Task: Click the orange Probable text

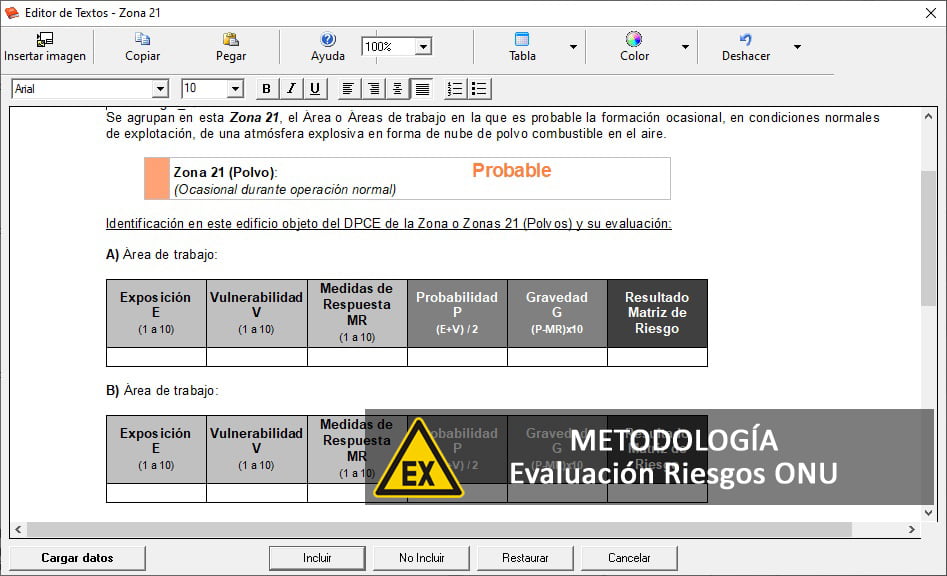Action: [512, 170]
